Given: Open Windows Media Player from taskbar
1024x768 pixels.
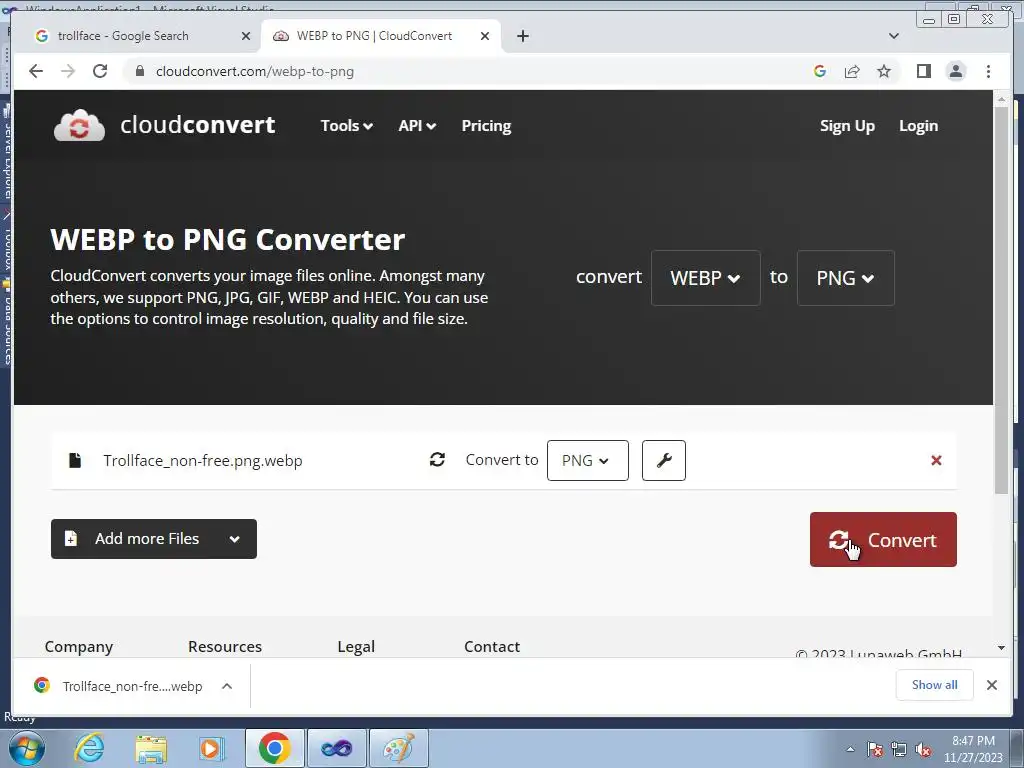Looking at the screenshot, I should (x=211, y=748).
